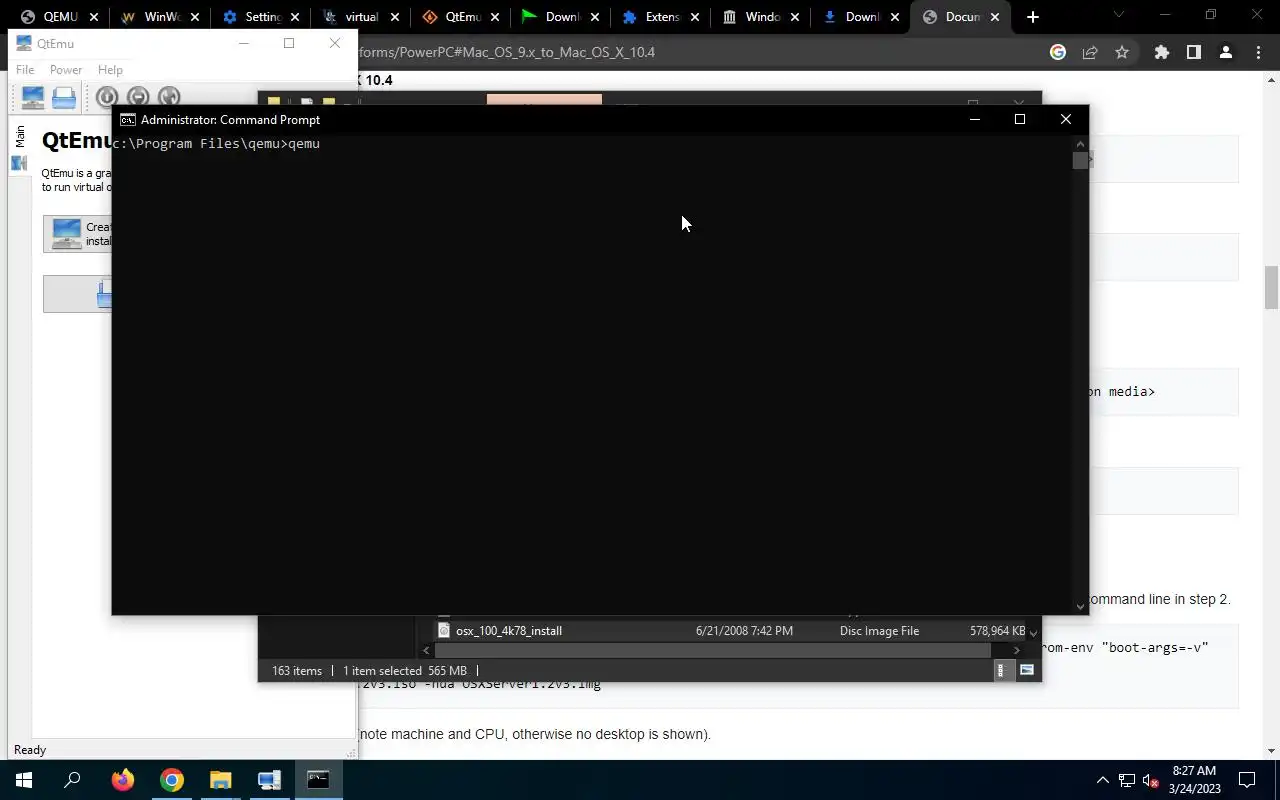Click the Create new machine button in QtEmu
This screenshot has height=800, width=1280.
(x=78, y=234)
